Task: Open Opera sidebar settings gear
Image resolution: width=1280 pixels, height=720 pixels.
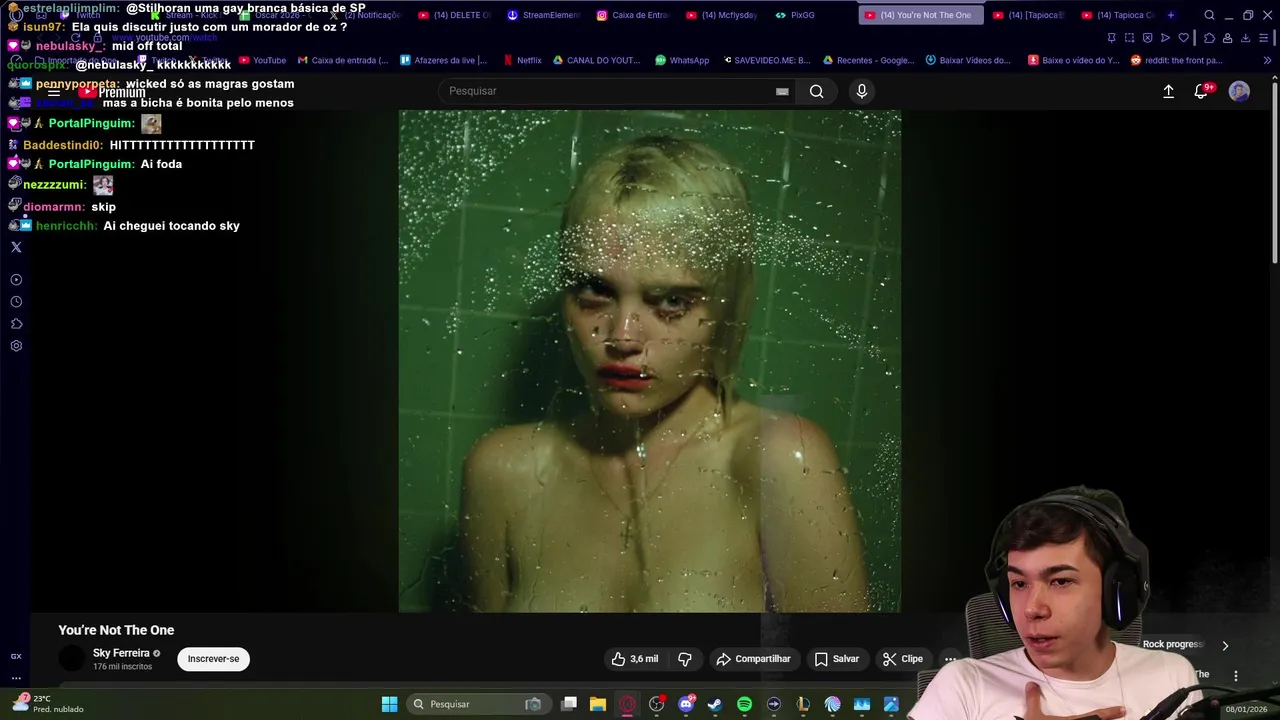Action: click(16, 346)
